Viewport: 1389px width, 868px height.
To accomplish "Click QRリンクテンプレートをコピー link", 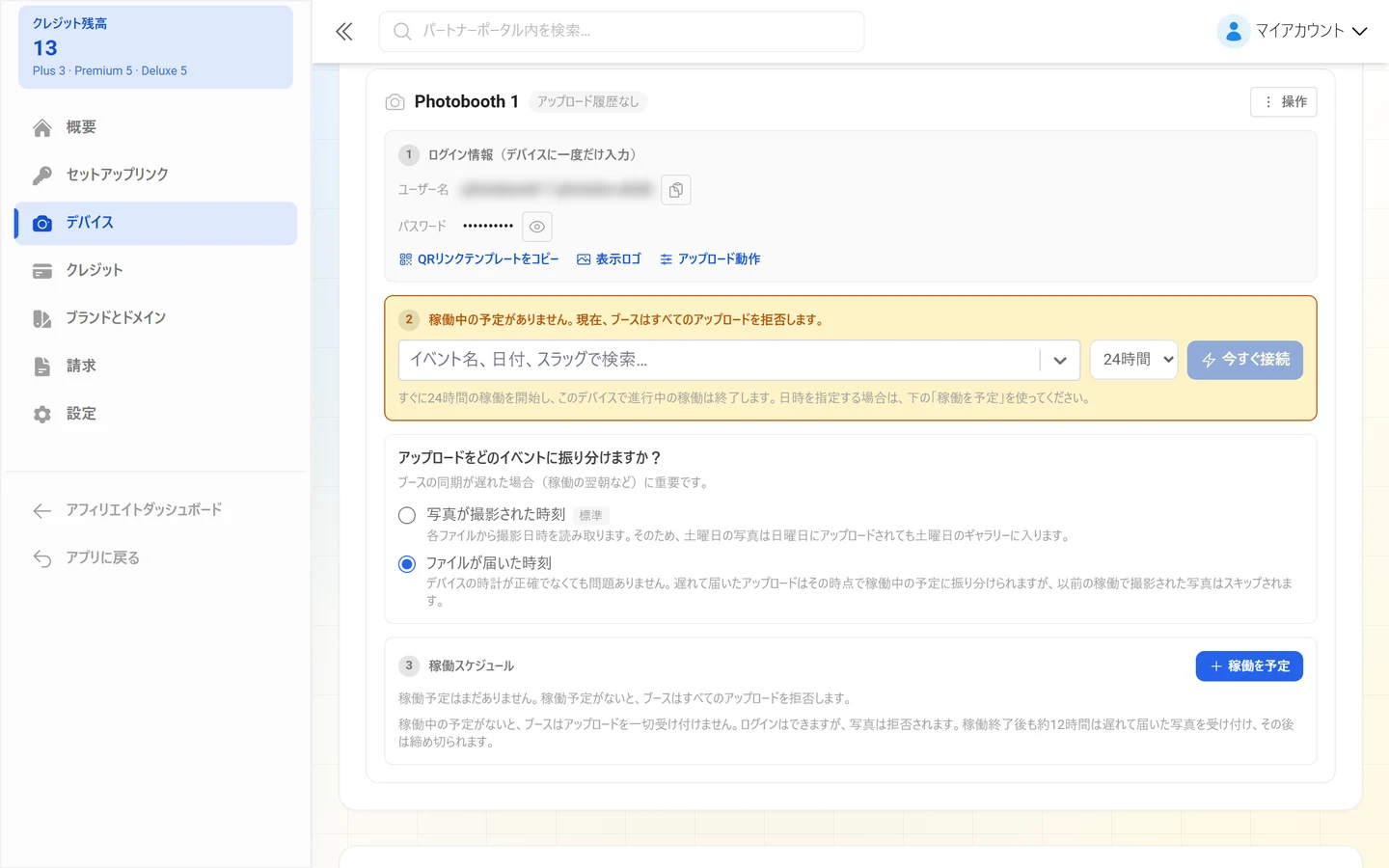I will coord(478,259).
